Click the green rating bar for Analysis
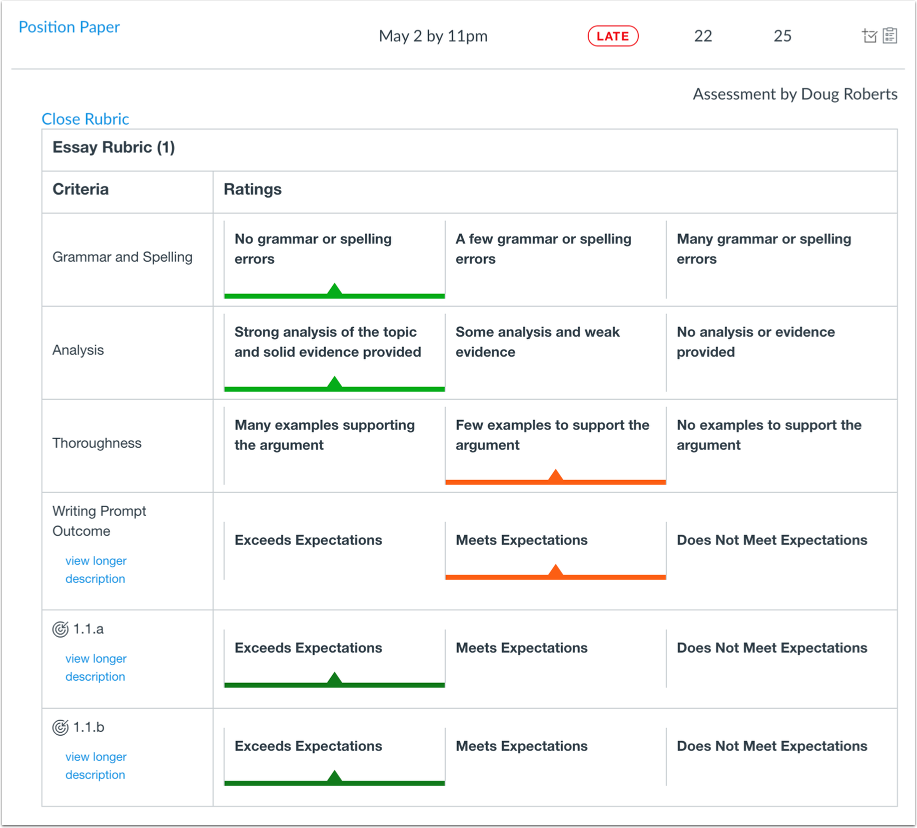The height and width of the screenshot is (828, 917). pos(334,388)
